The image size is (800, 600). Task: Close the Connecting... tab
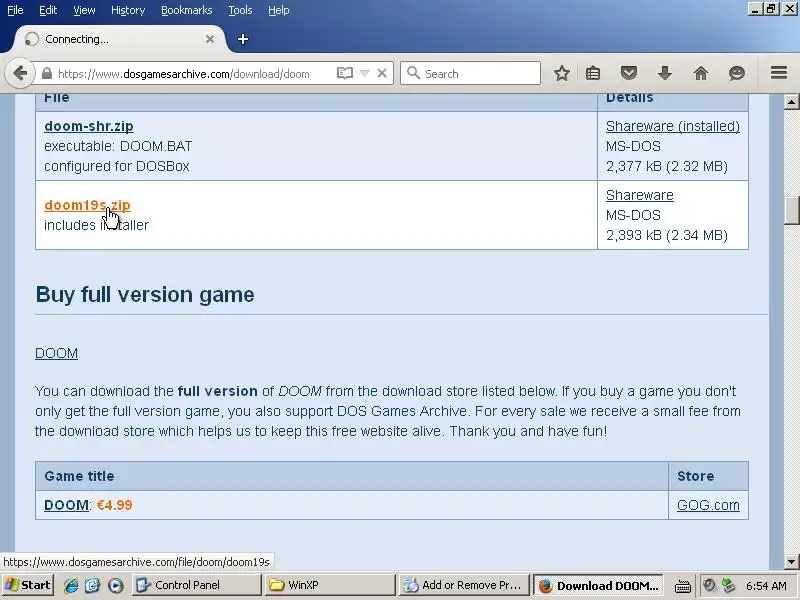point(210,39)
